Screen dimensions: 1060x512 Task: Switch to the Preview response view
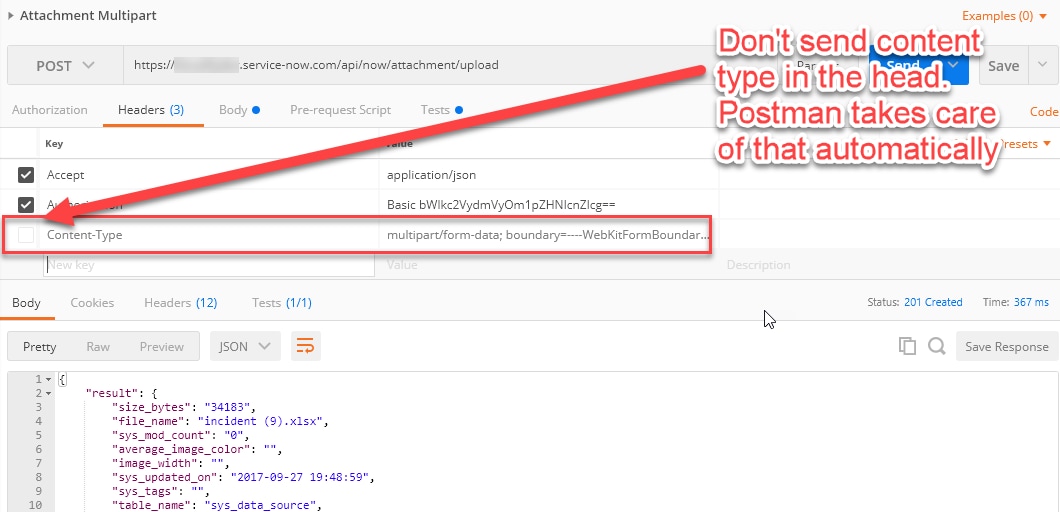coord(162,346)
